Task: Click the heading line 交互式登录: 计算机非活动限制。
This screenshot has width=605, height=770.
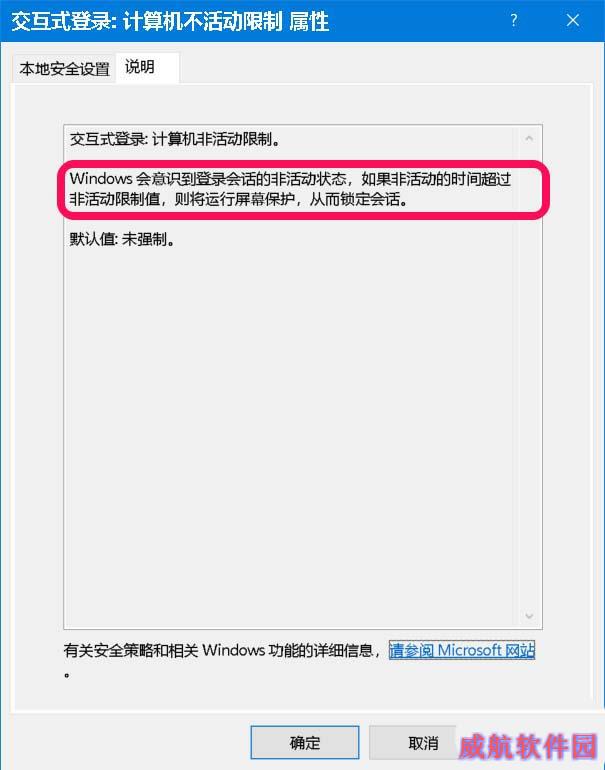Action: [175, 139]
